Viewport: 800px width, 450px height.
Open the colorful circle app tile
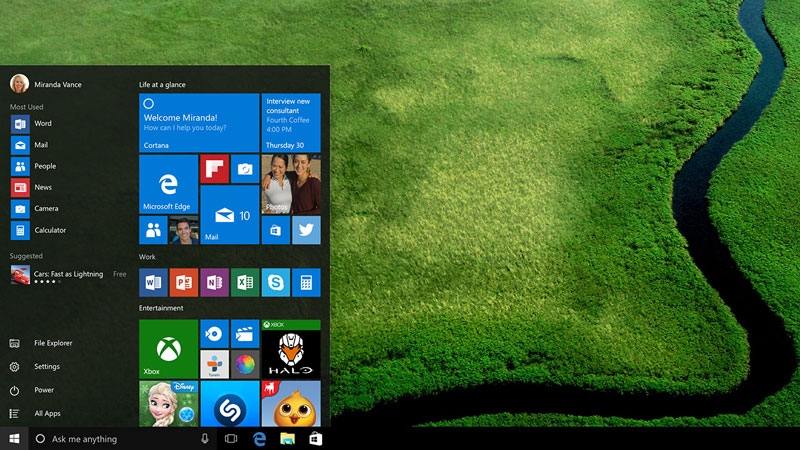pyautogui.click(x=245, y=364)
